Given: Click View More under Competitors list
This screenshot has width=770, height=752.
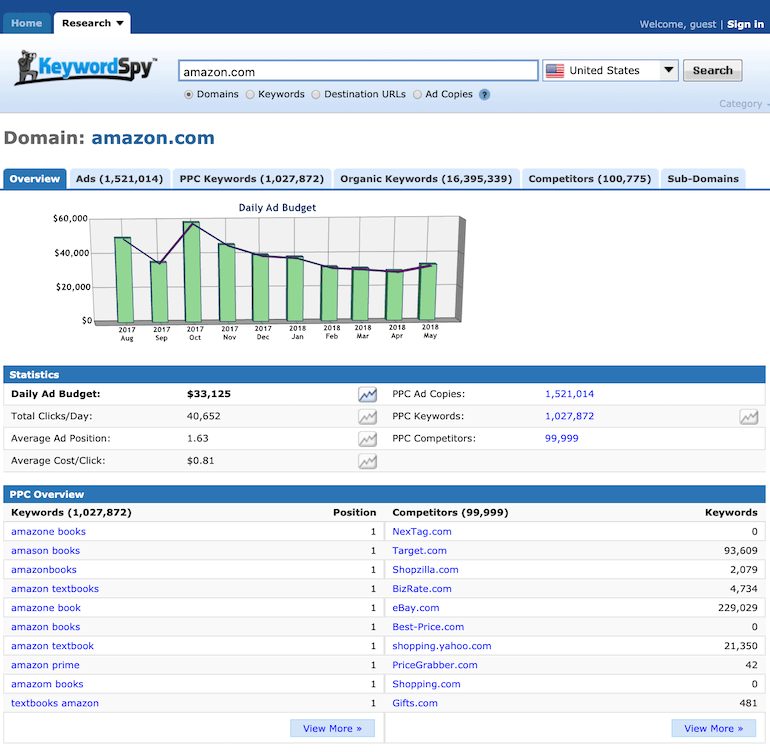Looking at the screenshot, I should pyautogui.click(x=714, y=728).
